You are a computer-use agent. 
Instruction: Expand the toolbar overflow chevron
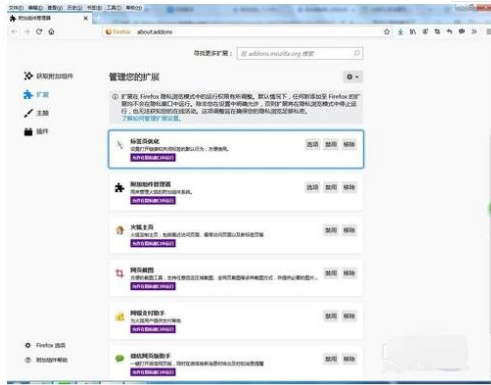[x=474, y=32]
